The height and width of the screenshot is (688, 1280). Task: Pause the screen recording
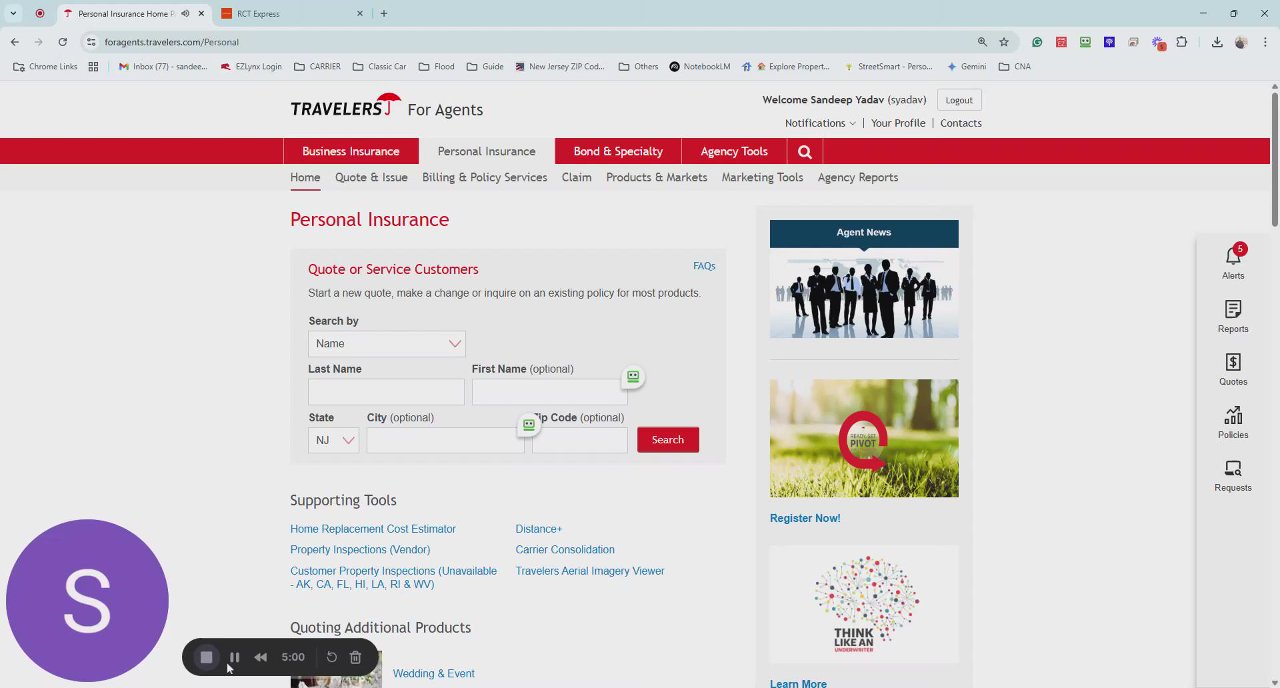tap(235, 657)
